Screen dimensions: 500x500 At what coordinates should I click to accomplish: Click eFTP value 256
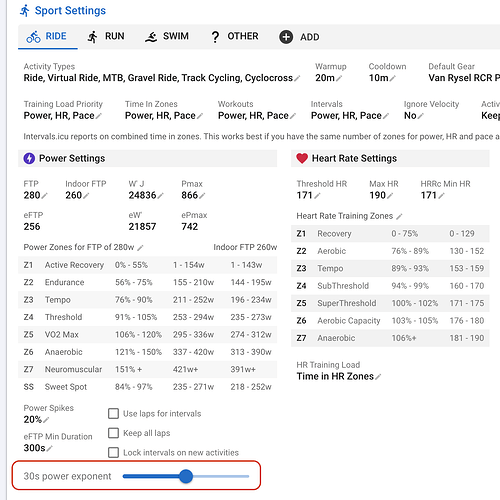pyautogui.click(x=32, y=227)
